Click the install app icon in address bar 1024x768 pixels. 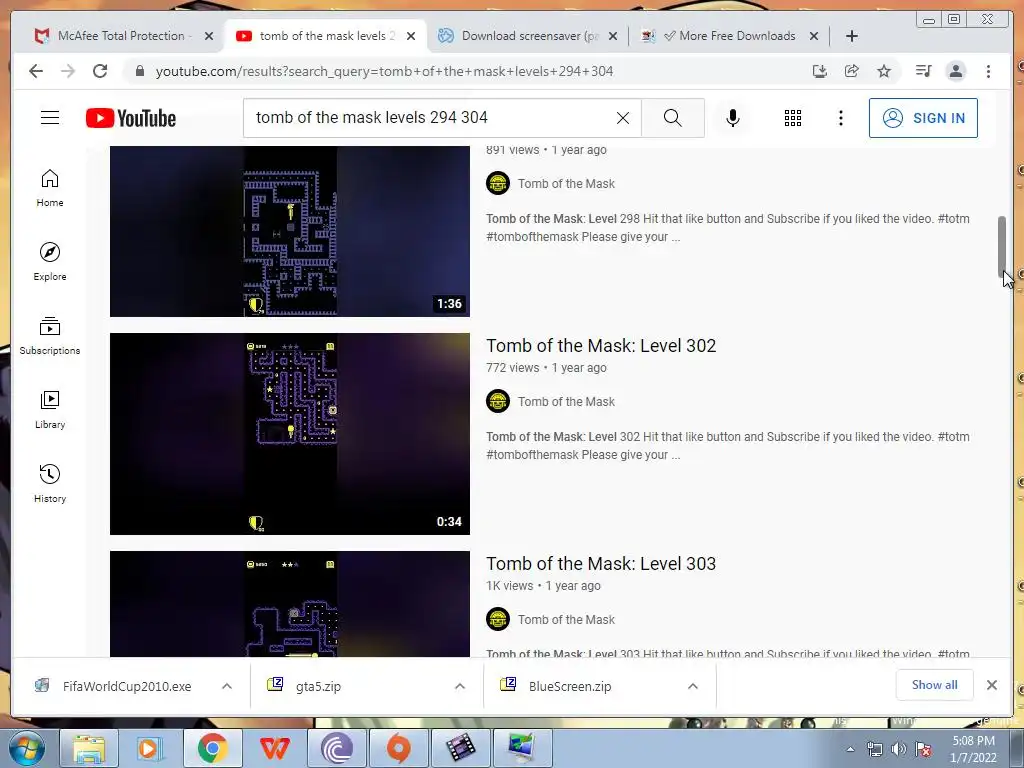pos(820,71)
